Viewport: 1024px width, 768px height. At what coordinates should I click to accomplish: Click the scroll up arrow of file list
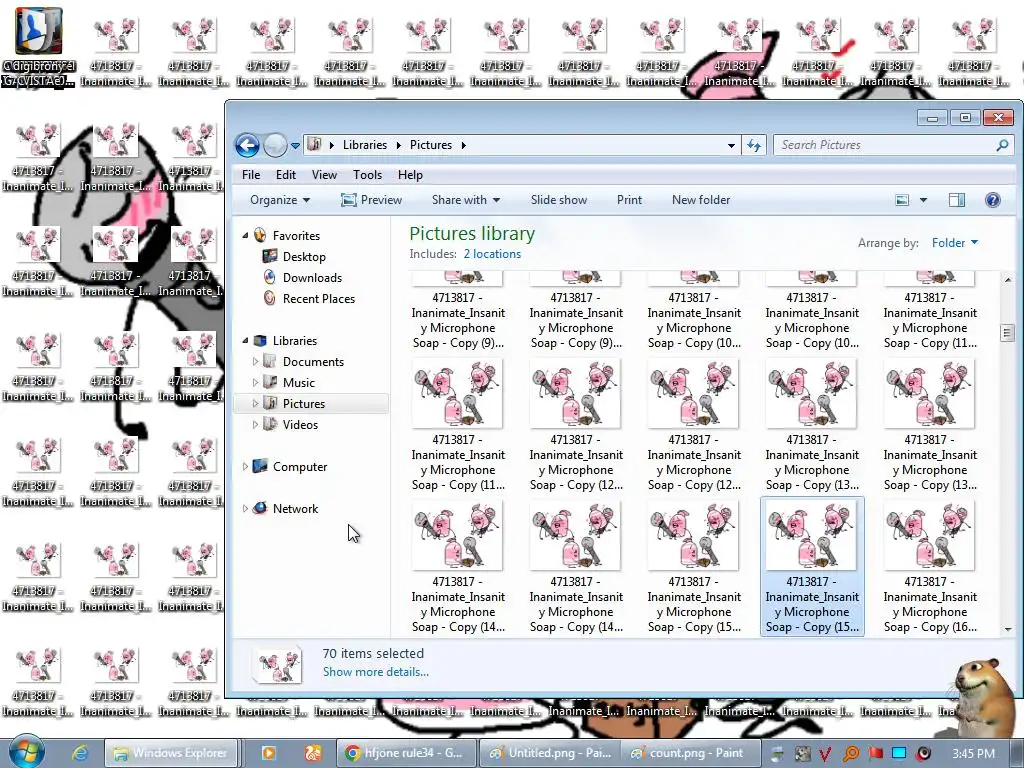tap(1007, 280)
